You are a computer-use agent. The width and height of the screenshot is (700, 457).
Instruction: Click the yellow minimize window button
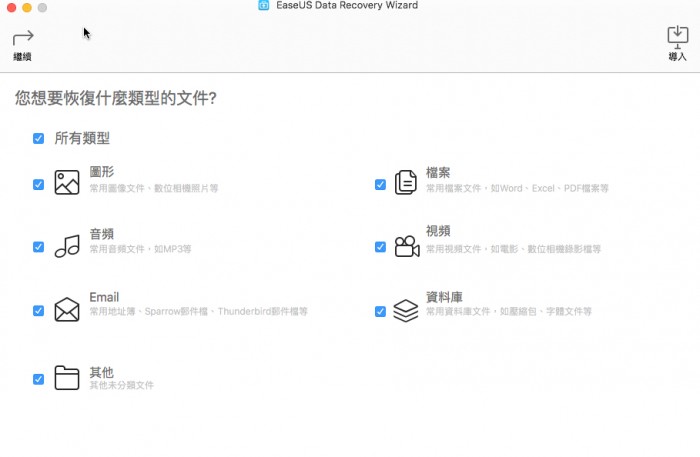coord(27,8)
